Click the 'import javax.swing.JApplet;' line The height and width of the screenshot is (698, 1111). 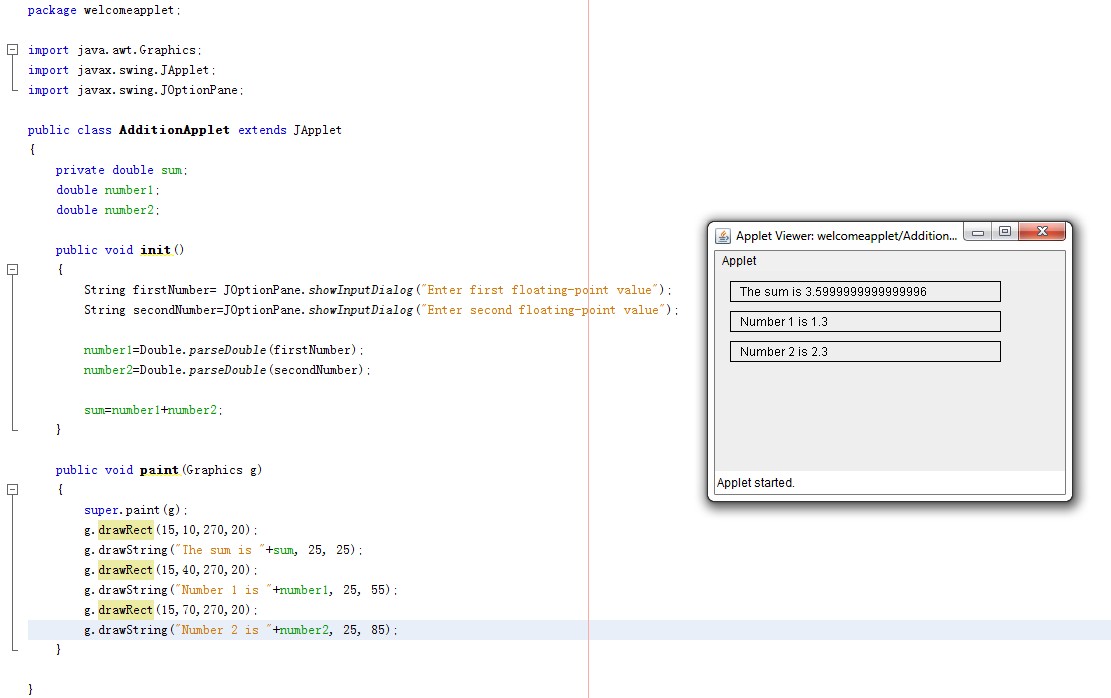pyautogui.click(x=121, y=70)
